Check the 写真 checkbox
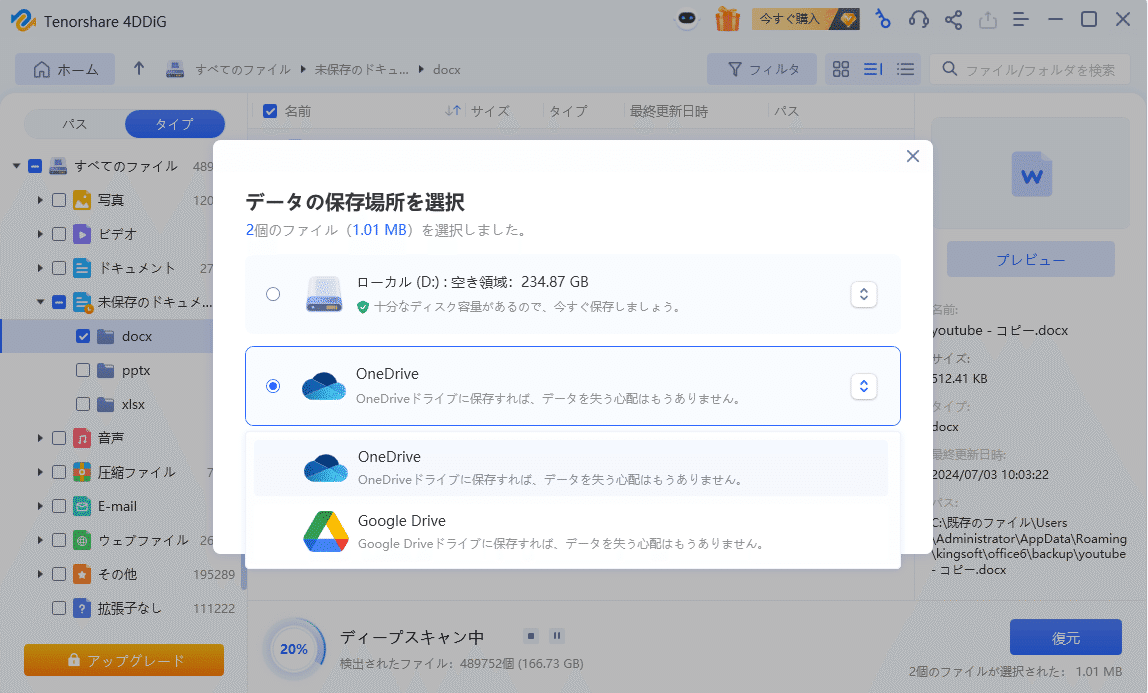Viewport: 1148px width, 693px height. (59, 200)
